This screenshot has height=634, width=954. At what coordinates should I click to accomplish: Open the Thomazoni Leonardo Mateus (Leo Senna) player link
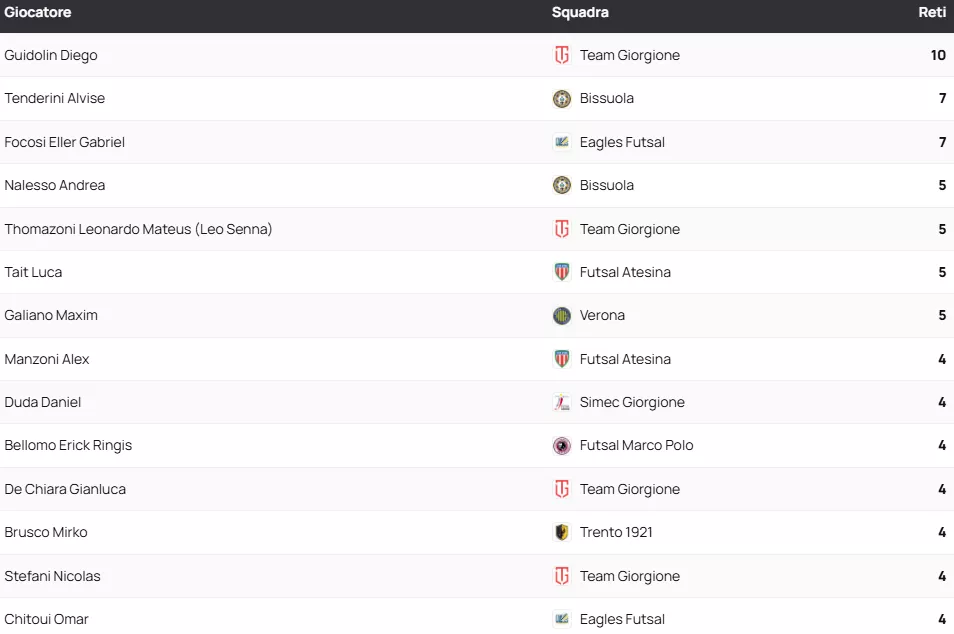[x=138, y=229]
